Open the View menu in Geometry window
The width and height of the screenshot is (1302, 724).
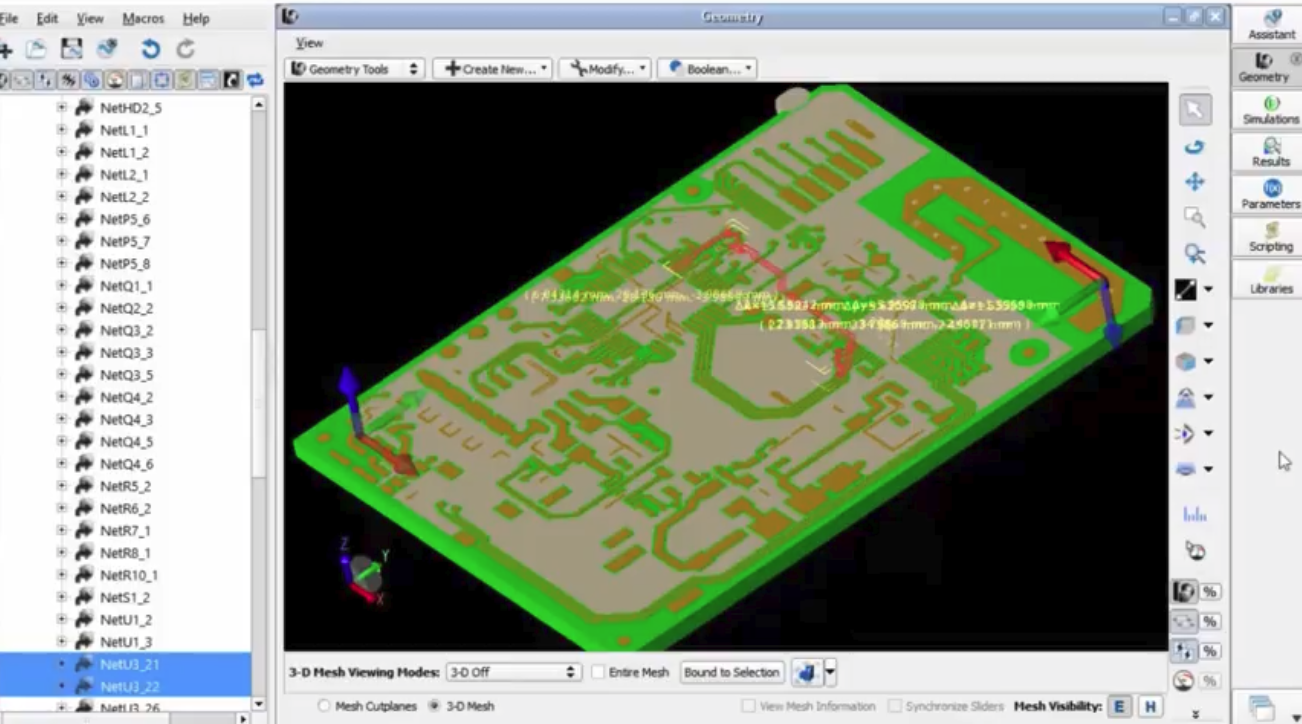(309, 43)
